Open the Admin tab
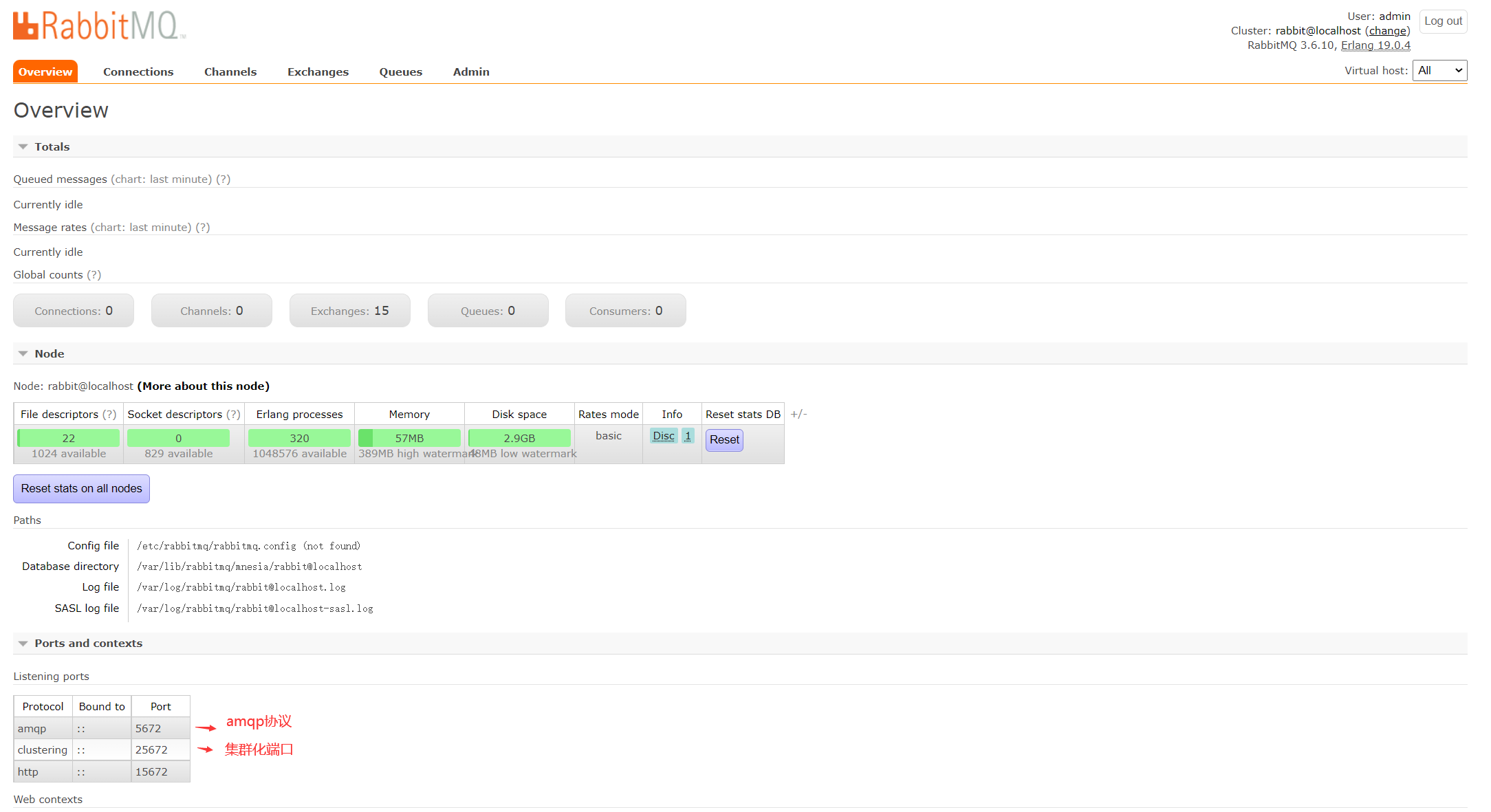Viewport: 1491px width, 812px height. pyautogui.click(x=471, y=72)
